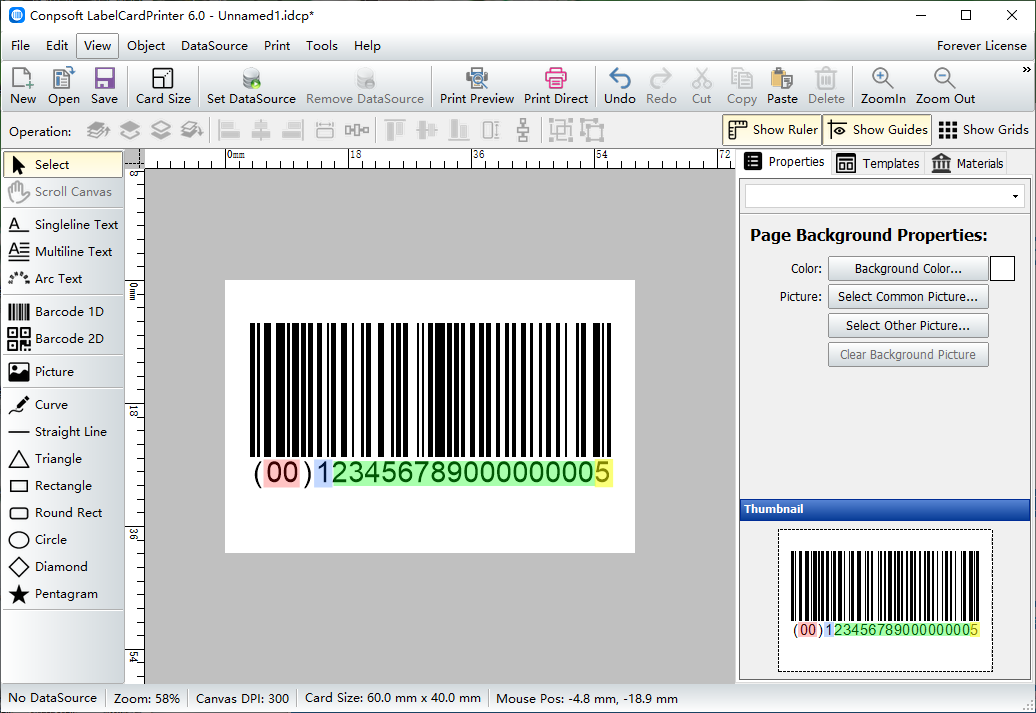Undo the last action

[620, 86]
